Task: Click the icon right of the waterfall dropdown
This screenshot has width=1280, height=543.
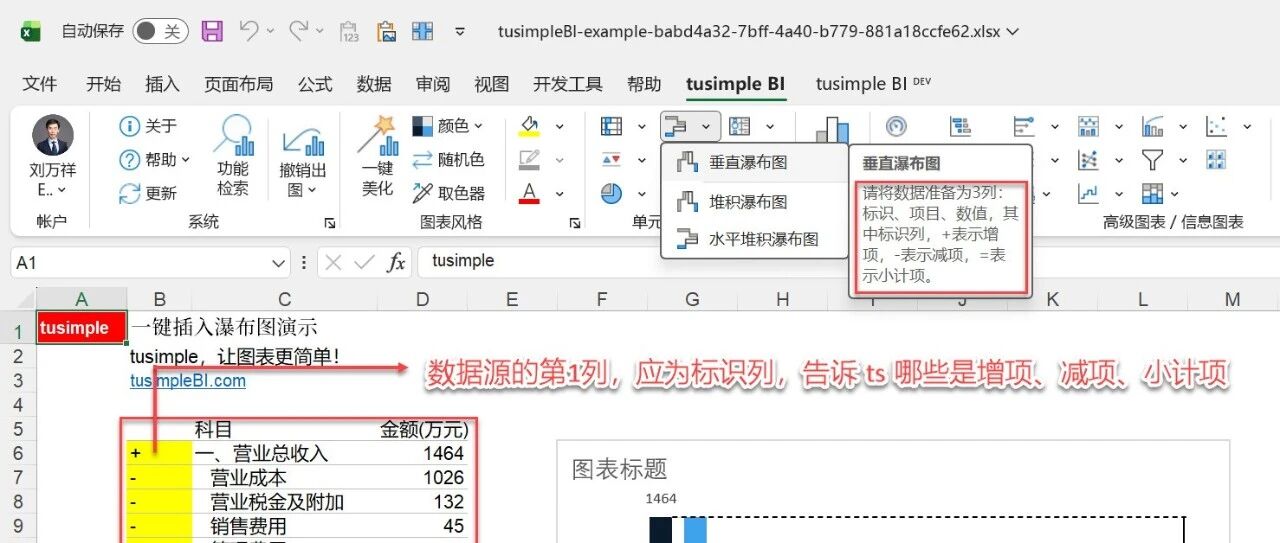Action: pos(739,126)
